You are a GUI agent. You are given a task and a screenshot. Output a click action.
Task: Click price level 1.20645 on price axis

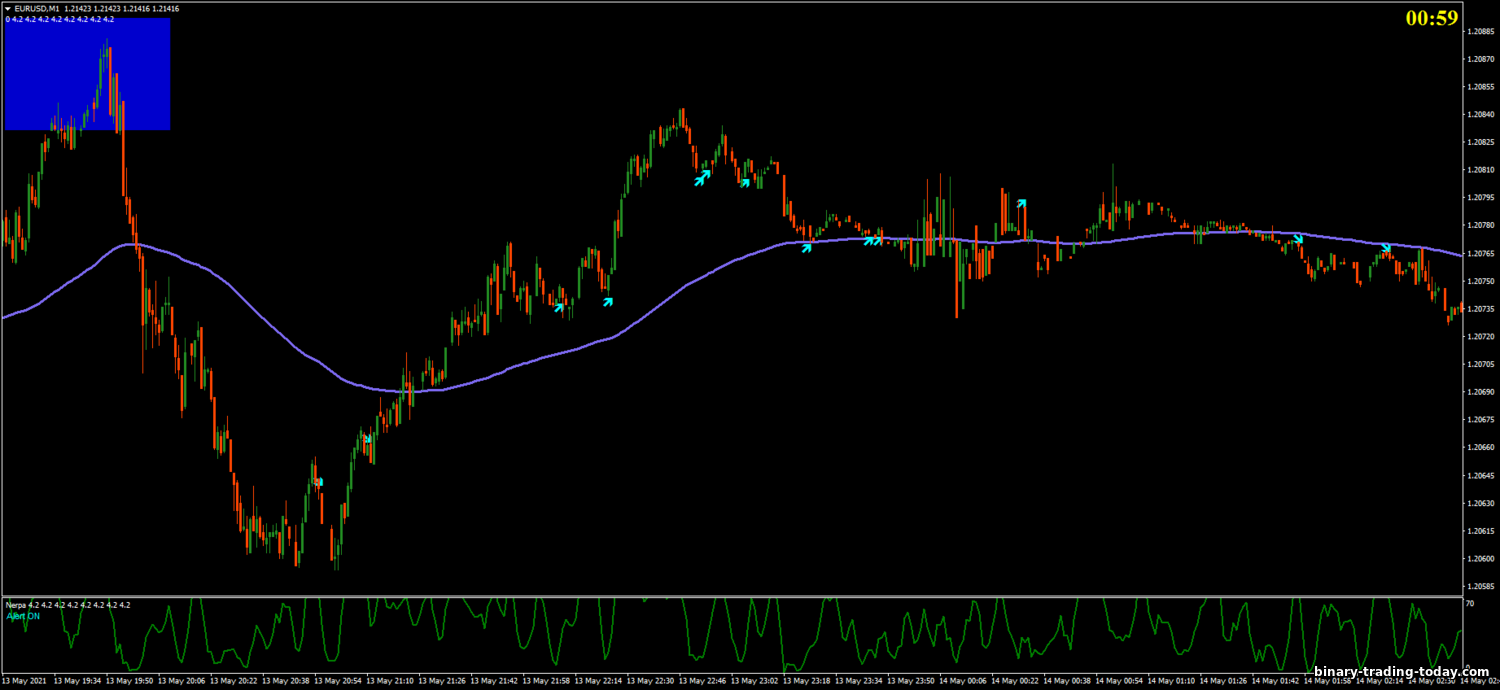pos(1479,475)
